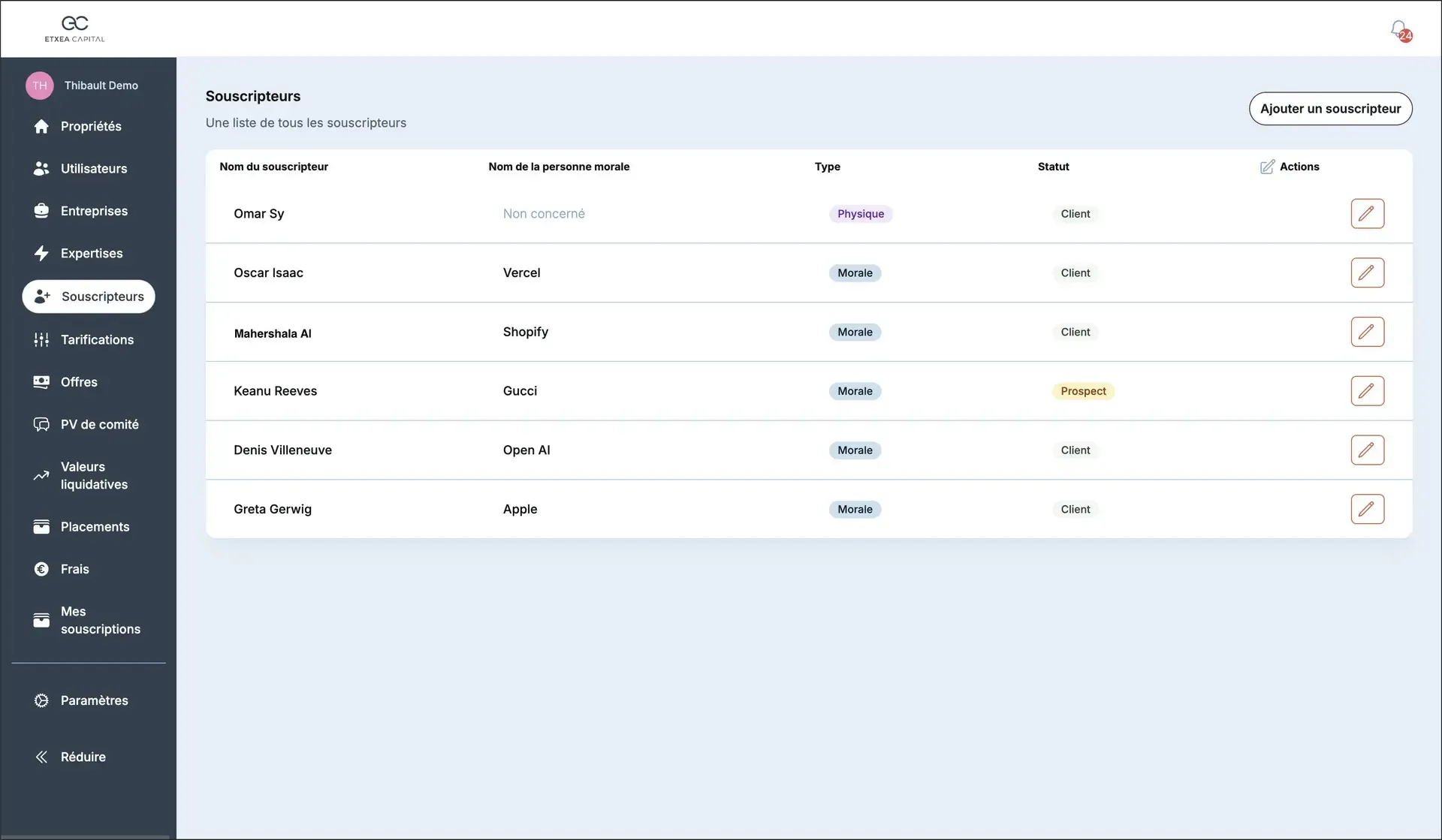Click the Open AI company cell
Image resolution: width=1442 pixels, height=840 pixels.
point(526,450)
